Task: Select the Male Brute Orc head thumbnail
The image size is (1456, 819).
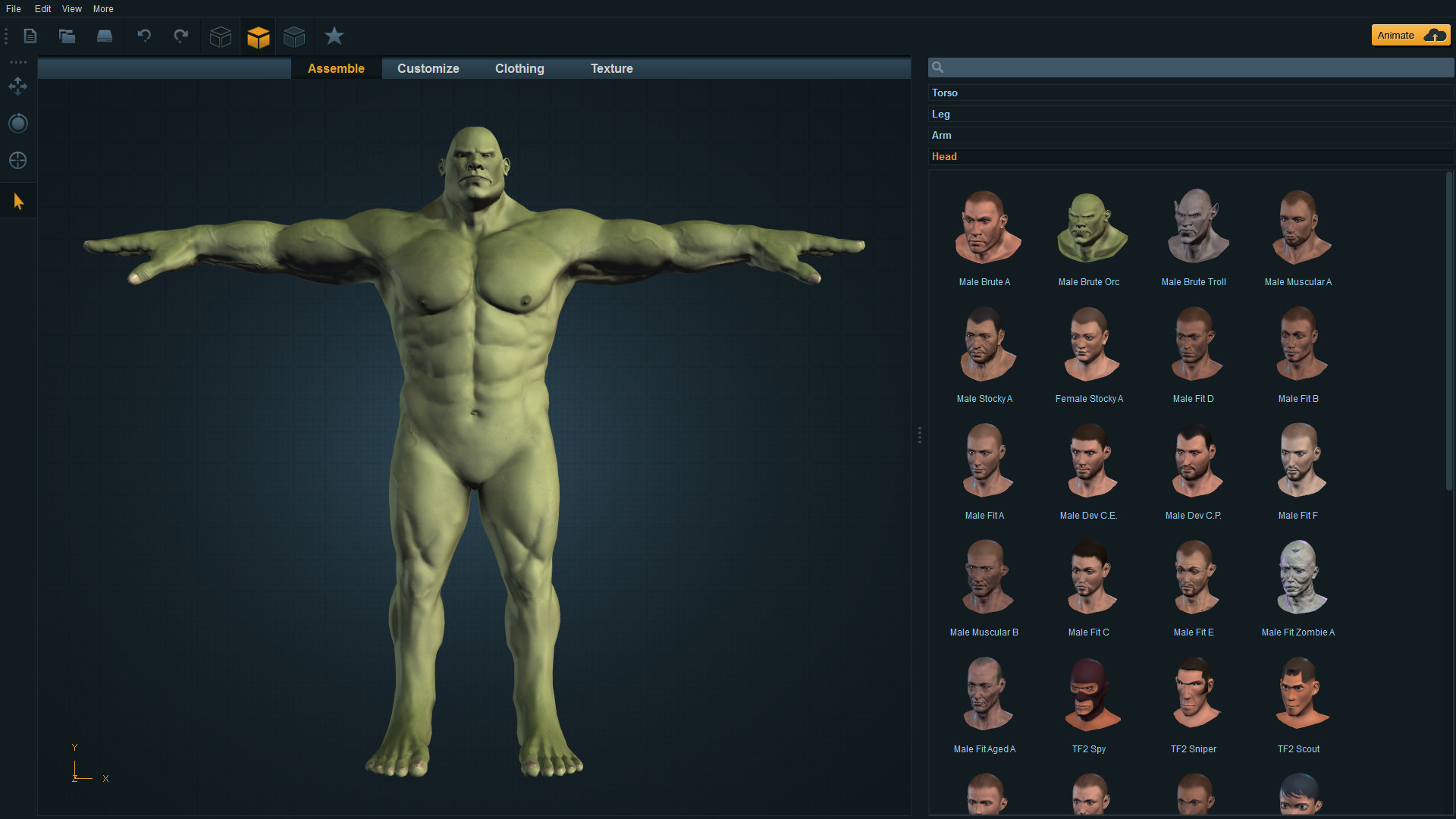Action: pos(1088,226)
